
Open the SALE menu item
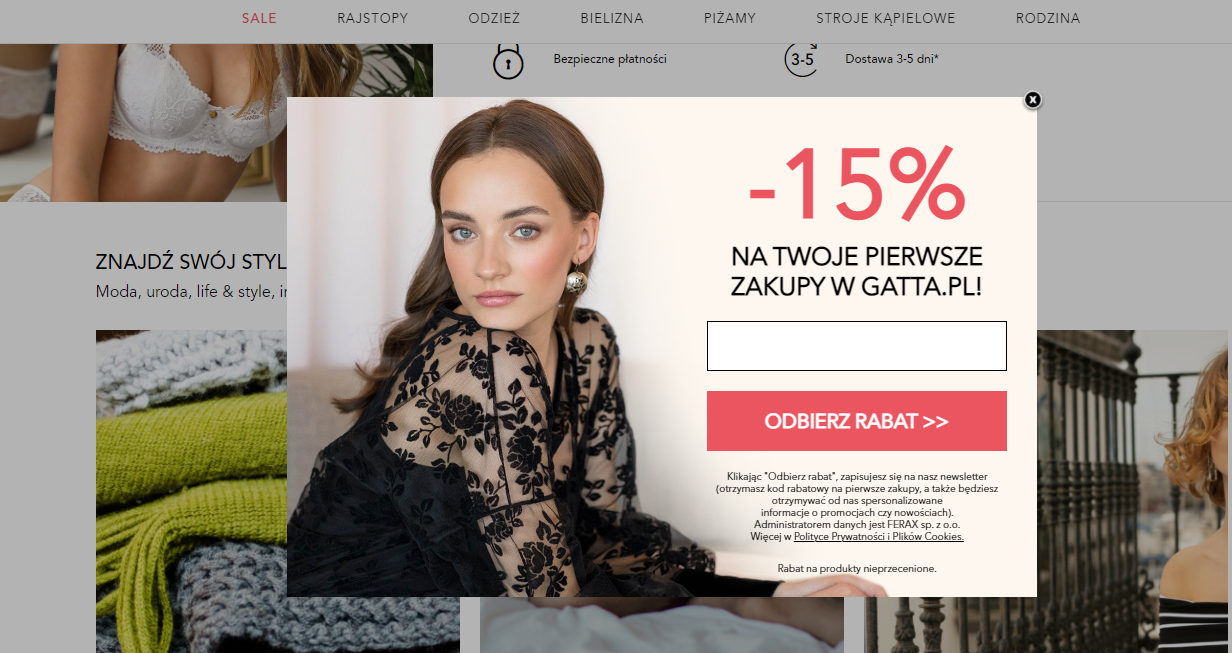(x=259, y=18)
